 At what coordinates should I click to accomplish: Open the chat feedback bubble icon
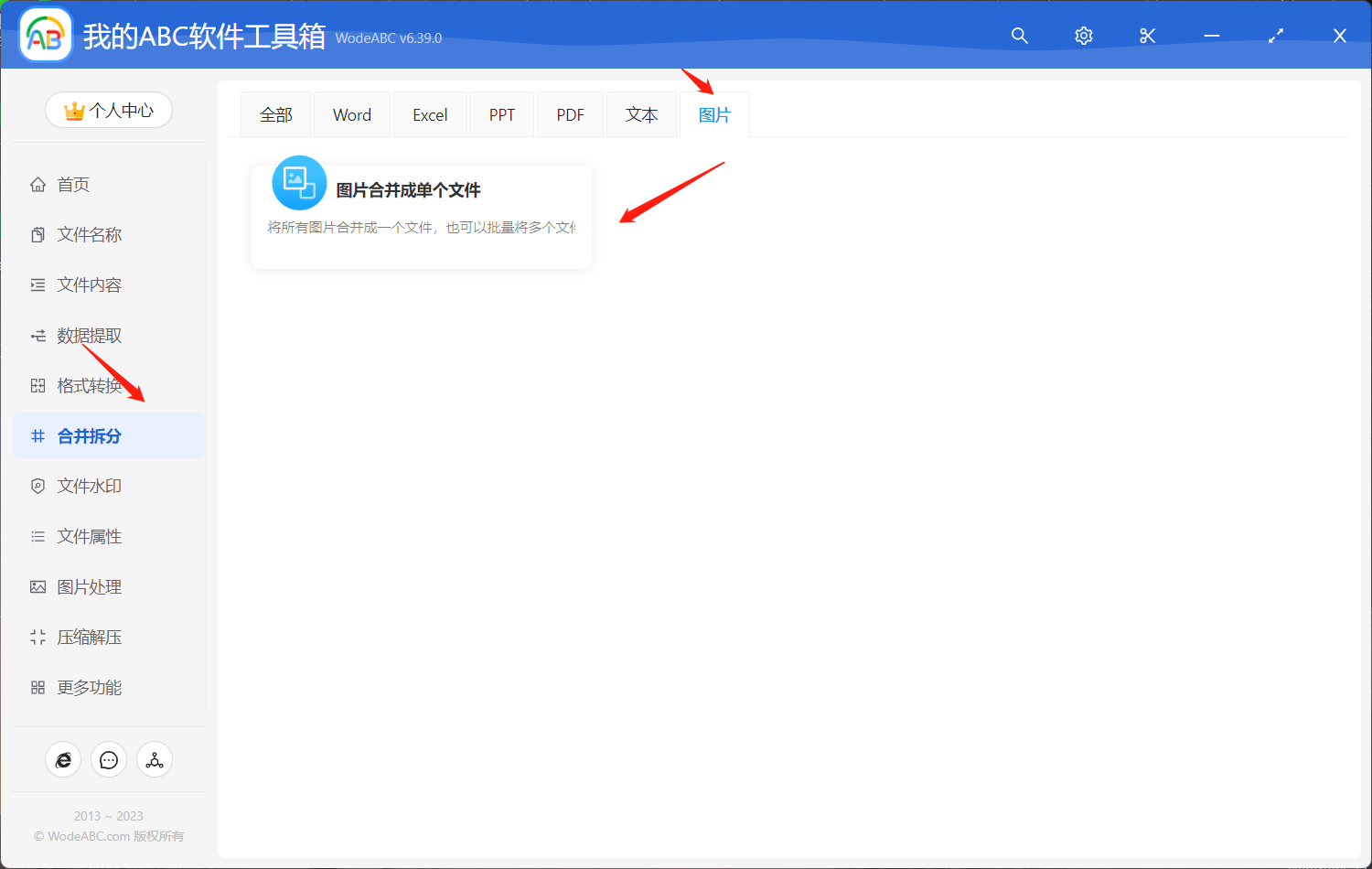109,759
